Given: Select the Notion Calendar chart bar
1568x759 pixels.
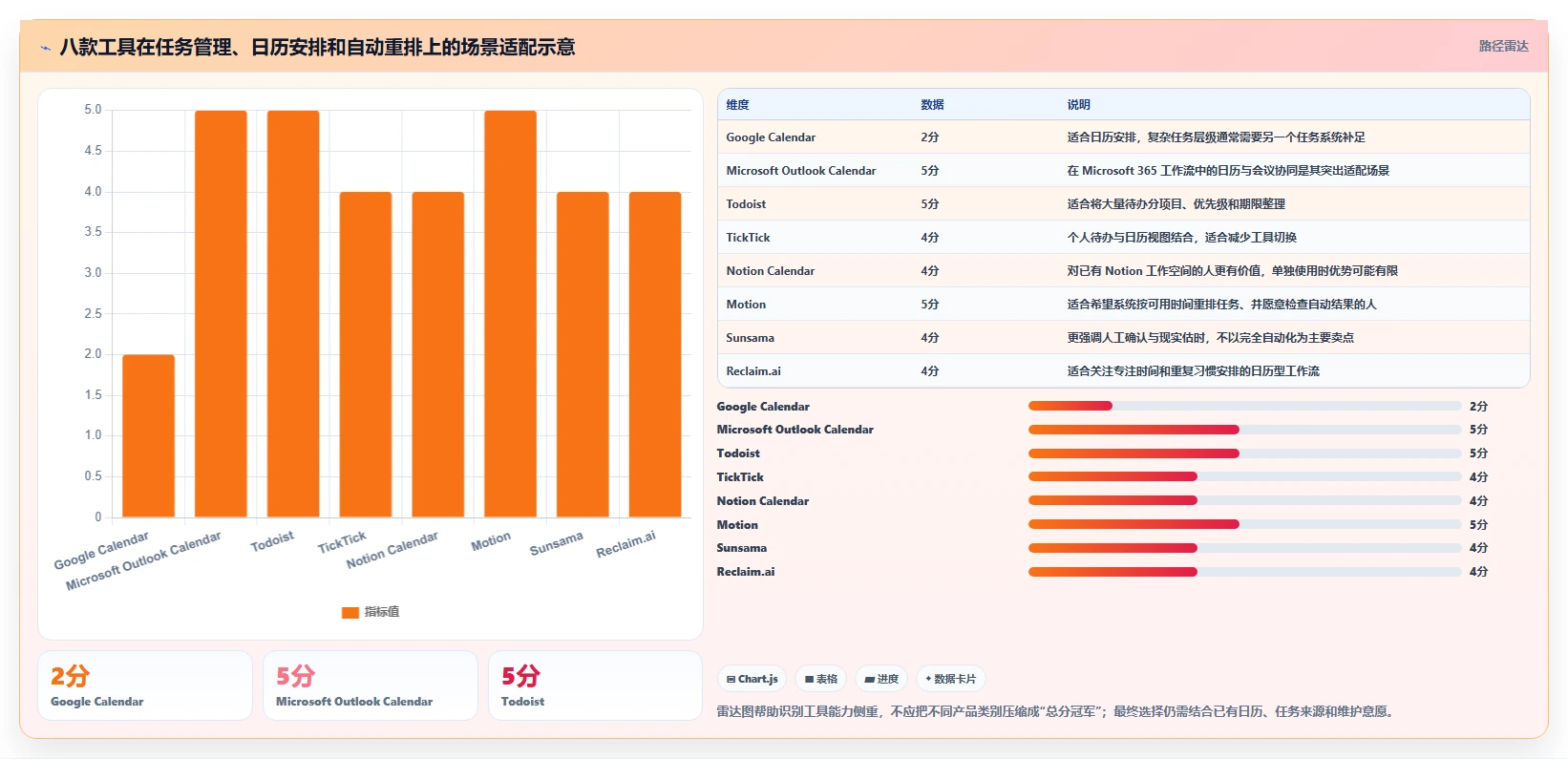Looking at the screenshot, I should [x=437, y=354].
